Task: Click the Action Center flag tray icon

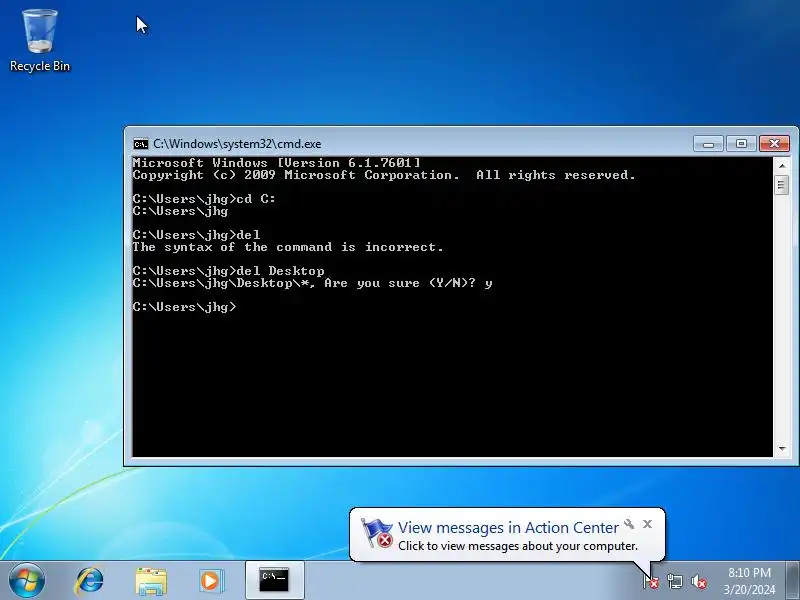Action: (651, 581)
